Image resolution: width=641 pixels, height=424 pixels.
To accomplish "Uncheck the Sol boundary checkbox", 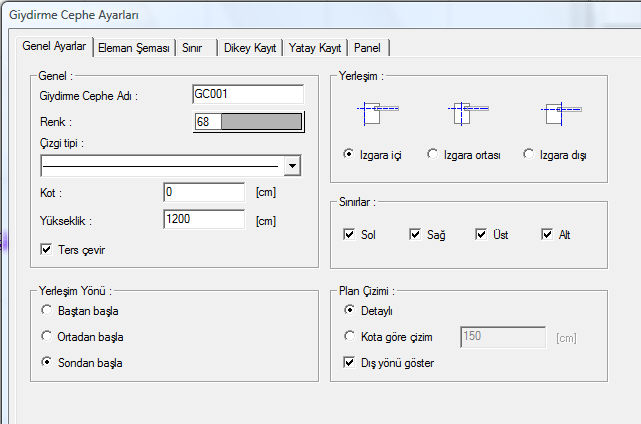I will tap(349, 234).
